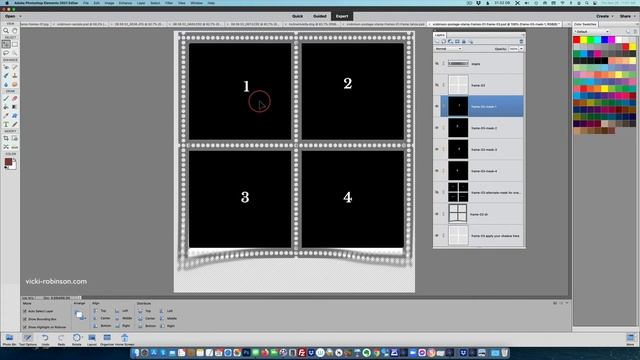Toggle visibility of the topmost layer
Image resolution: width=640 pixels, height=360 pixels.
tap(437, 64)
